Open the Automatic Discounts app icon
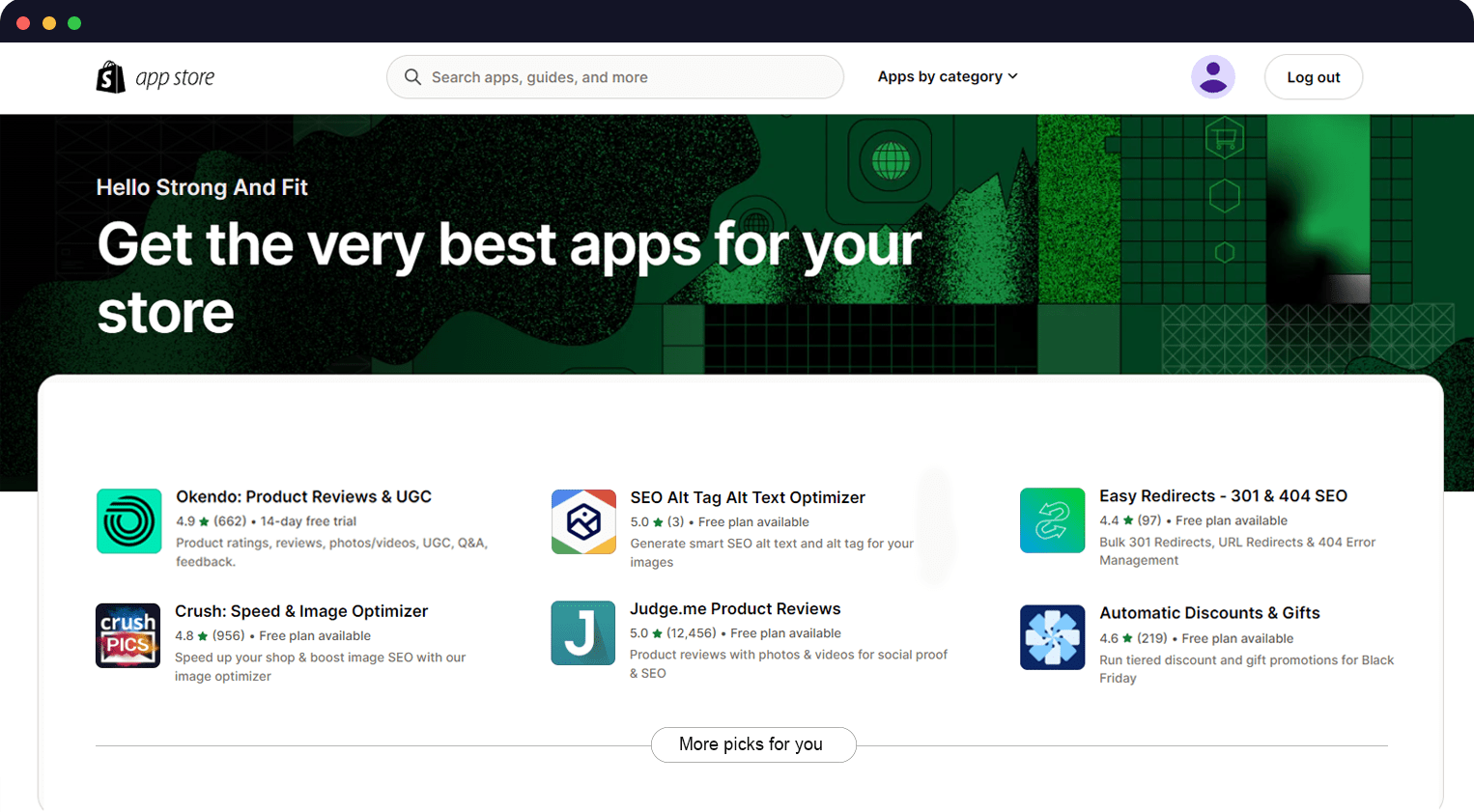The height and width of the screenshot is (812, 1474). pyautogui.click(x=1053, y=637)
